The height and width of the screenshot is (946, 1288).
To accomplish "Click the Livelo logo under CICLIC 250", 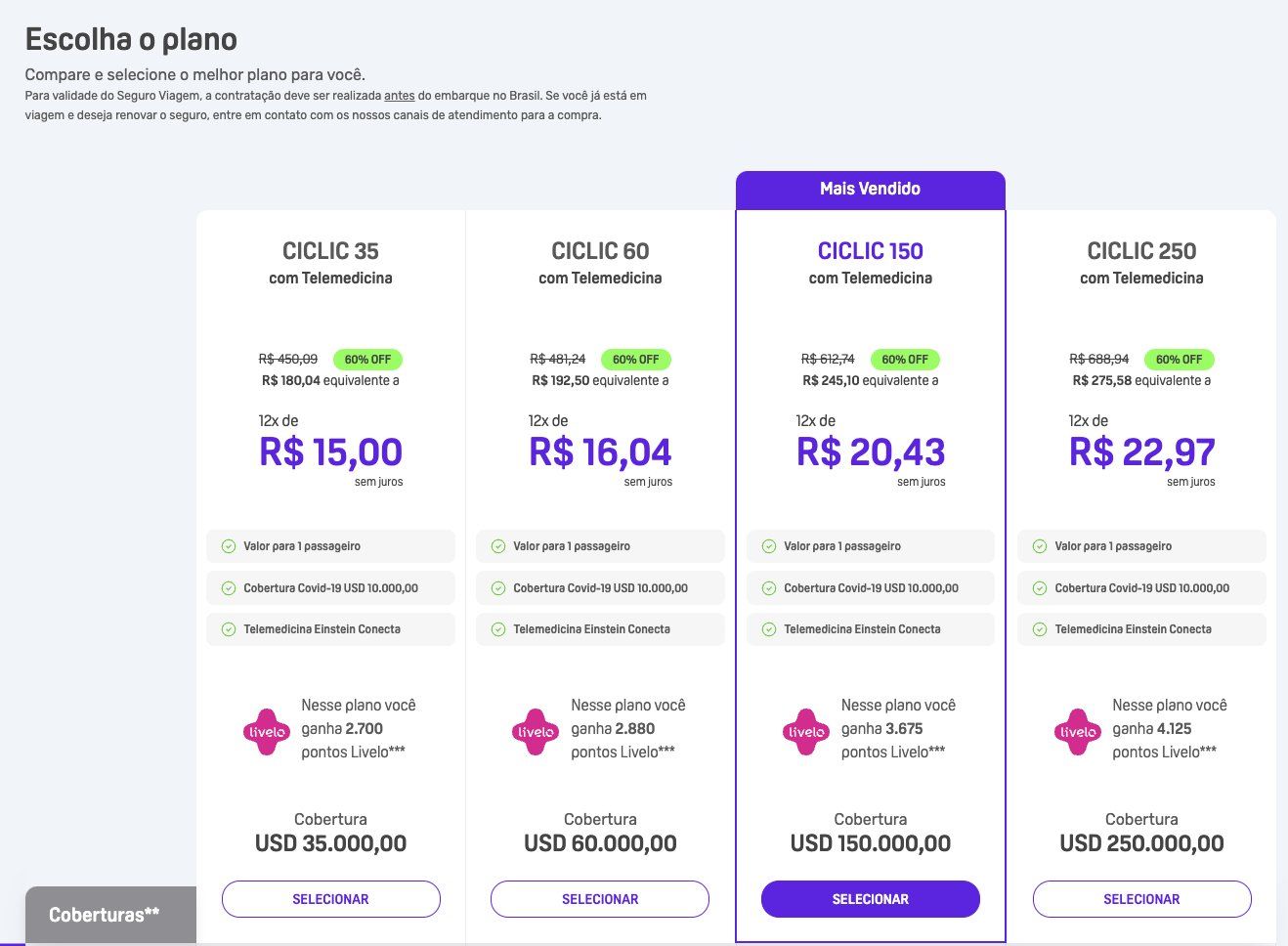I will pyautogui.click(x=1078, y=731).
